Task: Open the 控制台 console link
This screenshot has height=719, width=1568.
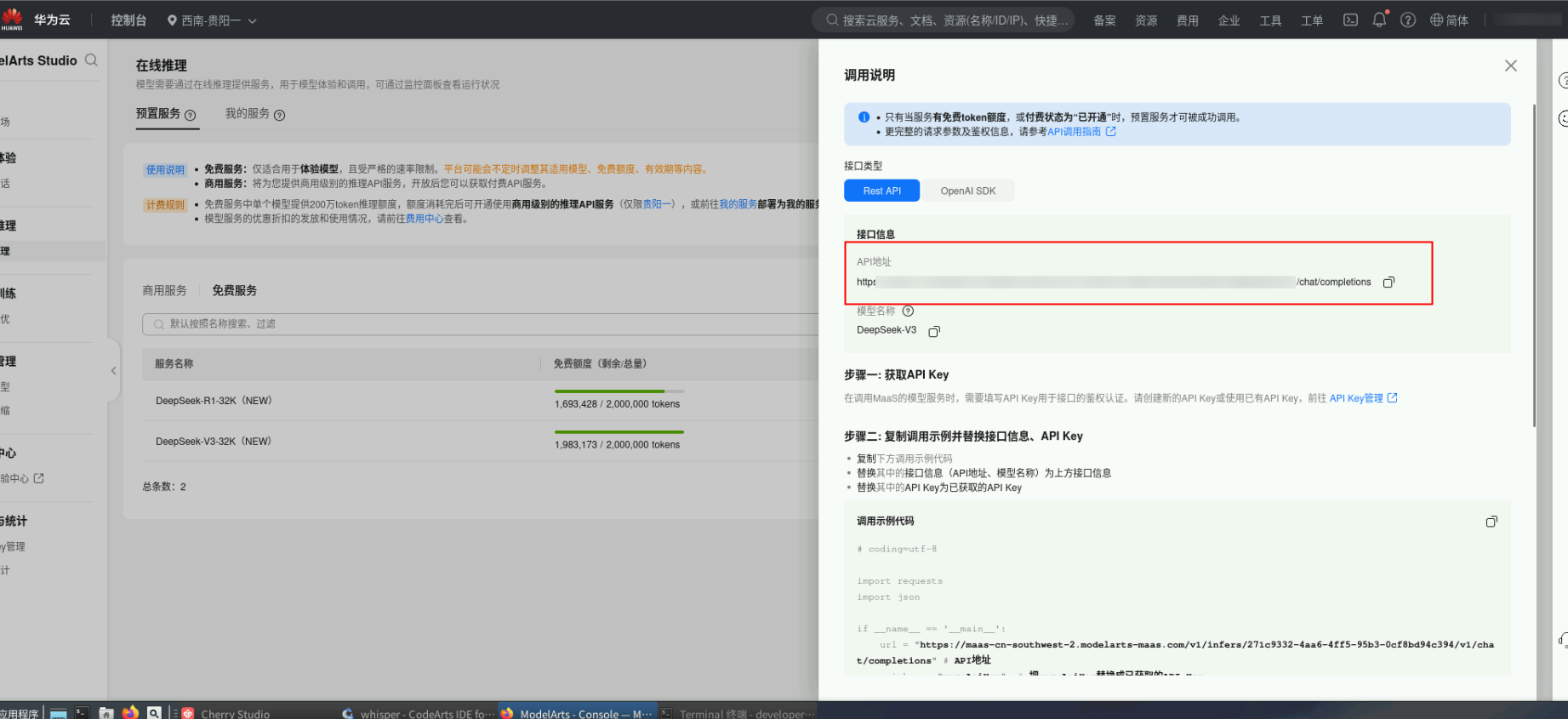Action: 128,20
